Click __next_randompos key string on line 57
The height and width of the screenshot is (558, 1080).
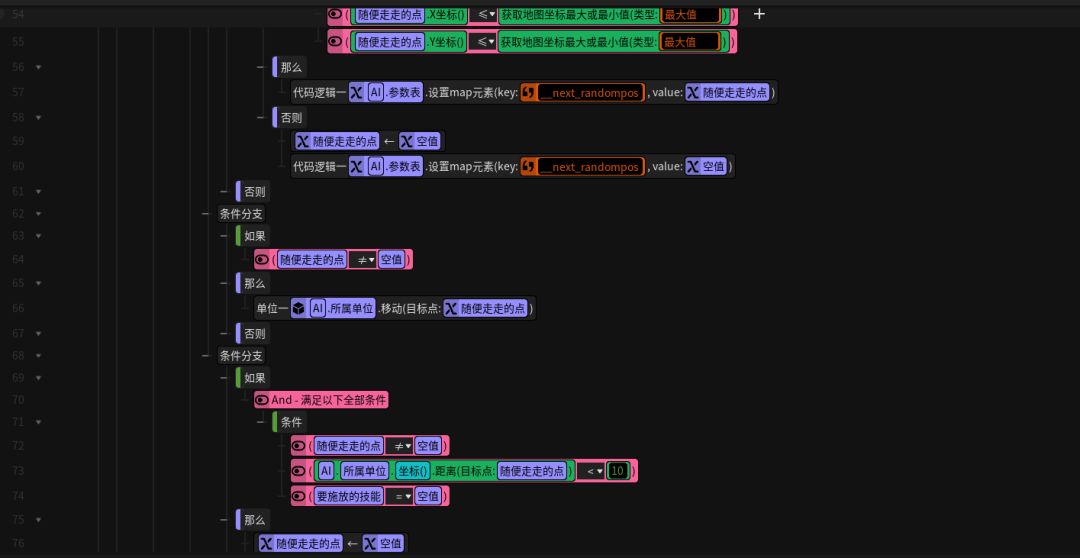590,92
